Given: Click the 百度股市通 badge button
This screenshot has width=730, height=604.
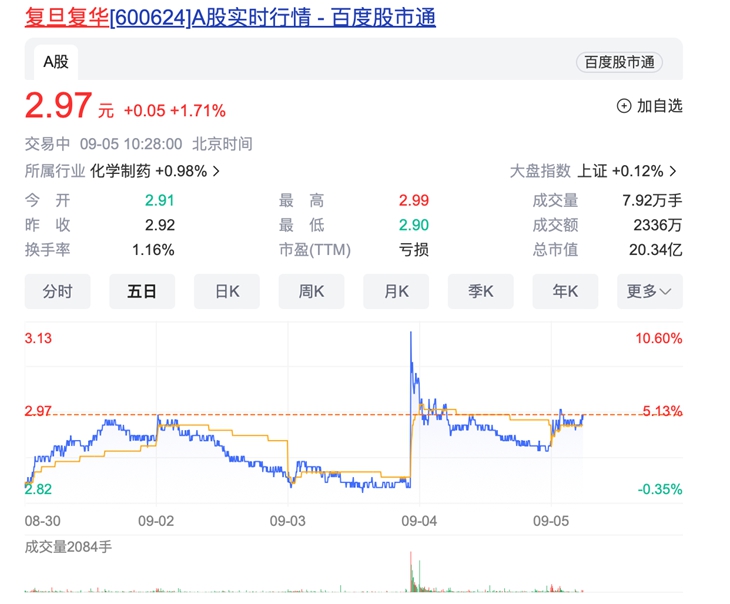Looking at the screenshot, I should coord(619,62).
